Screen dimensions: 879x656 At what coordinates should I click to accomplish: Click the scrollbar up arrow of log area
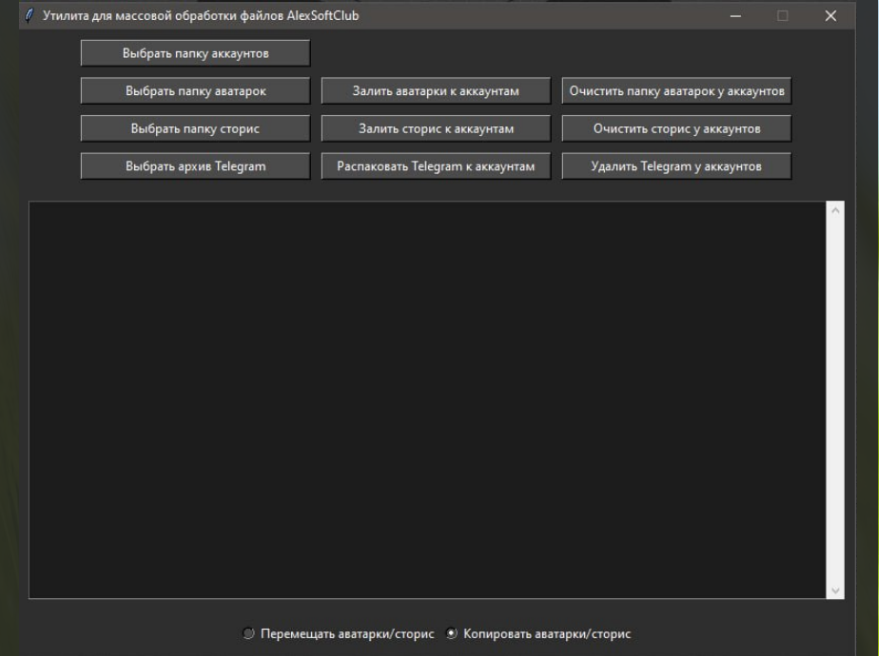[x=835, y=210]
